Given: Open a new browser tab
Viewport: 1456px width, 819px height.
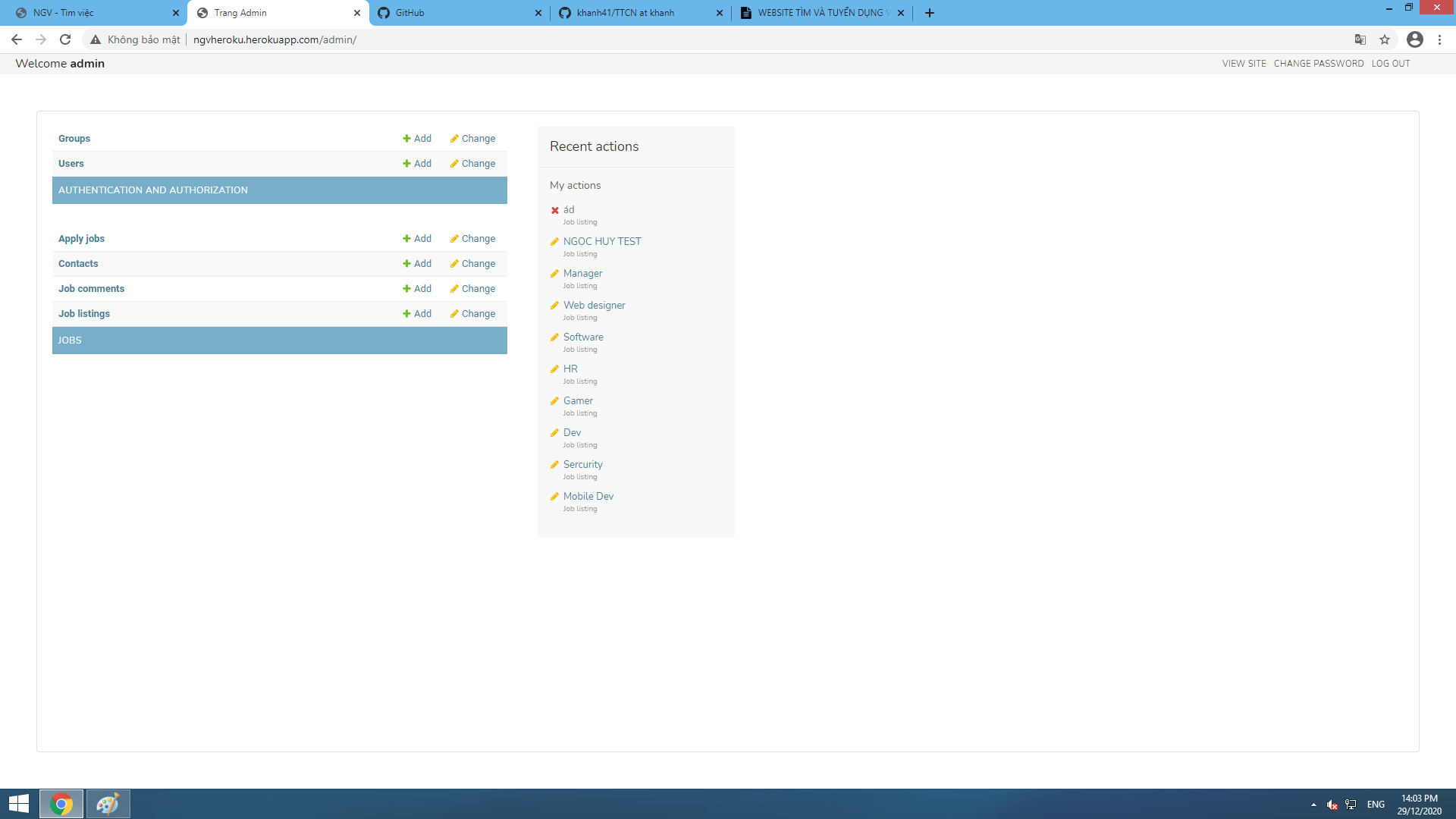Looking at the screenshot, I should [930, 13].
